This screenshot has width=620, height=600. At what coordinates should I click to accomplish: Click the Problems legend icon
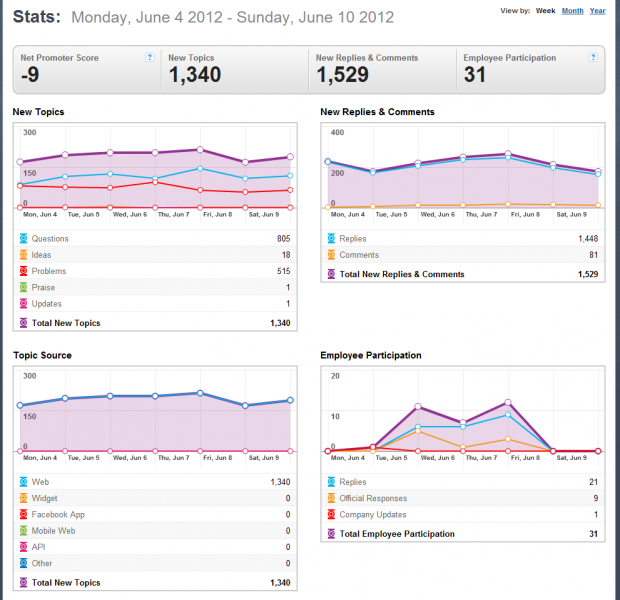click(x=24, y=271)
